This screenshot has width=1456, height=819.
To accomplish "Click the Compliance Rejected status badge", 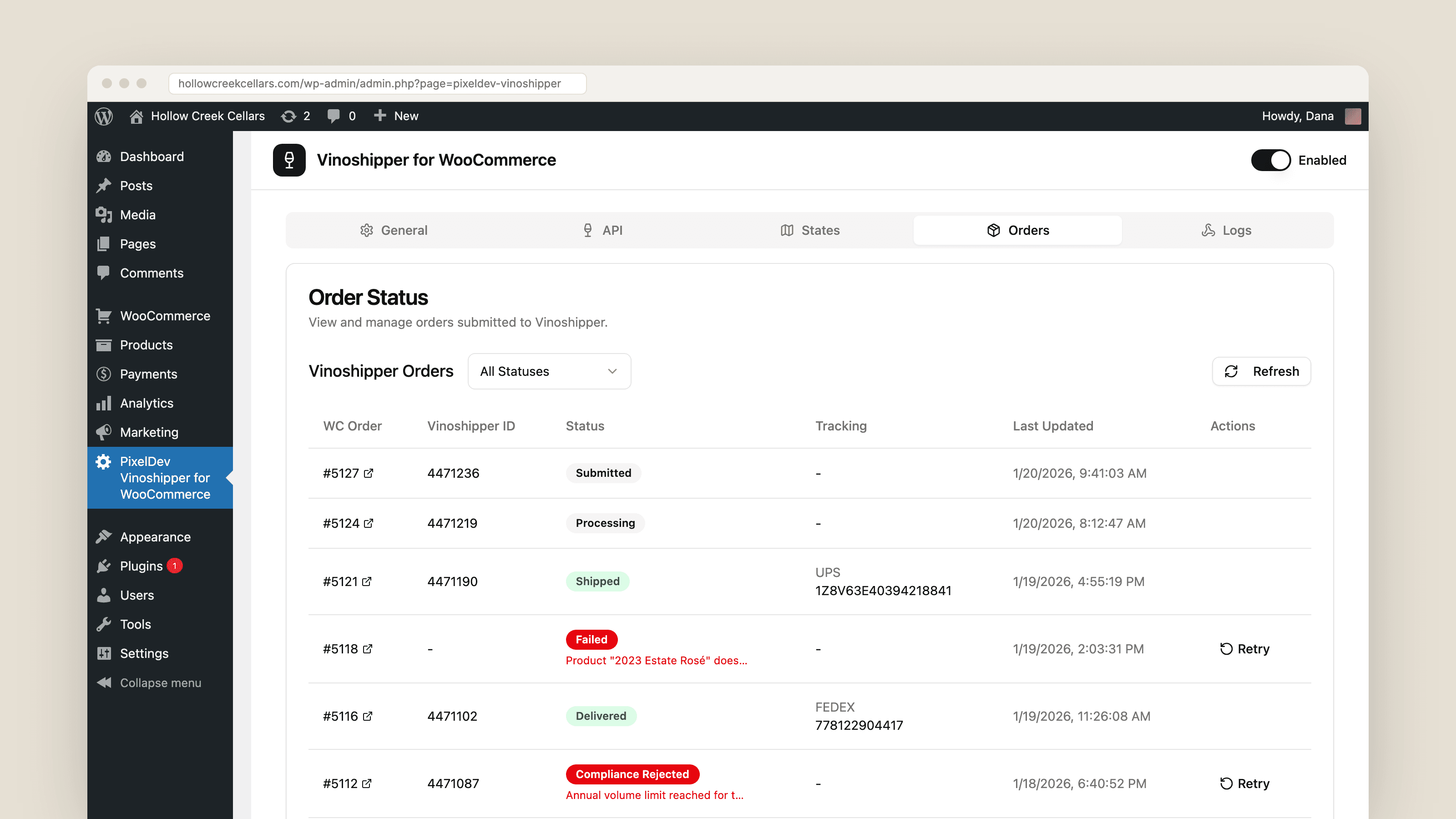I will [x=632, y=774].
